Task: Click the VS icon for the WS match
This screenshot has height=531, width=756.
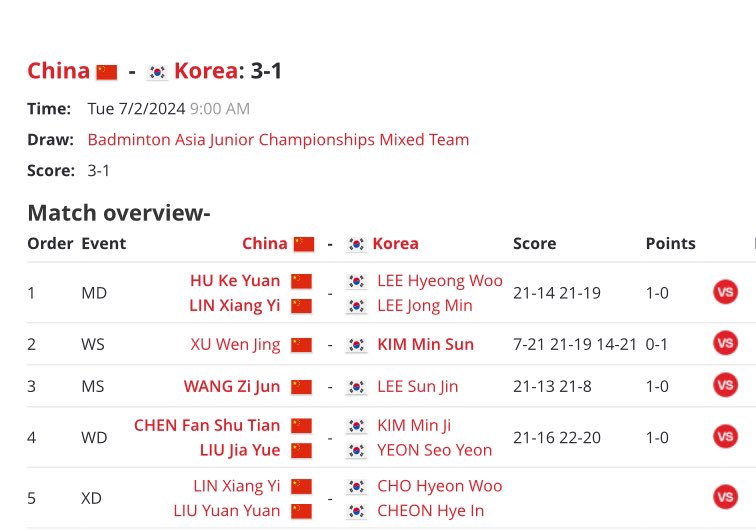Action: pos(725,343)
